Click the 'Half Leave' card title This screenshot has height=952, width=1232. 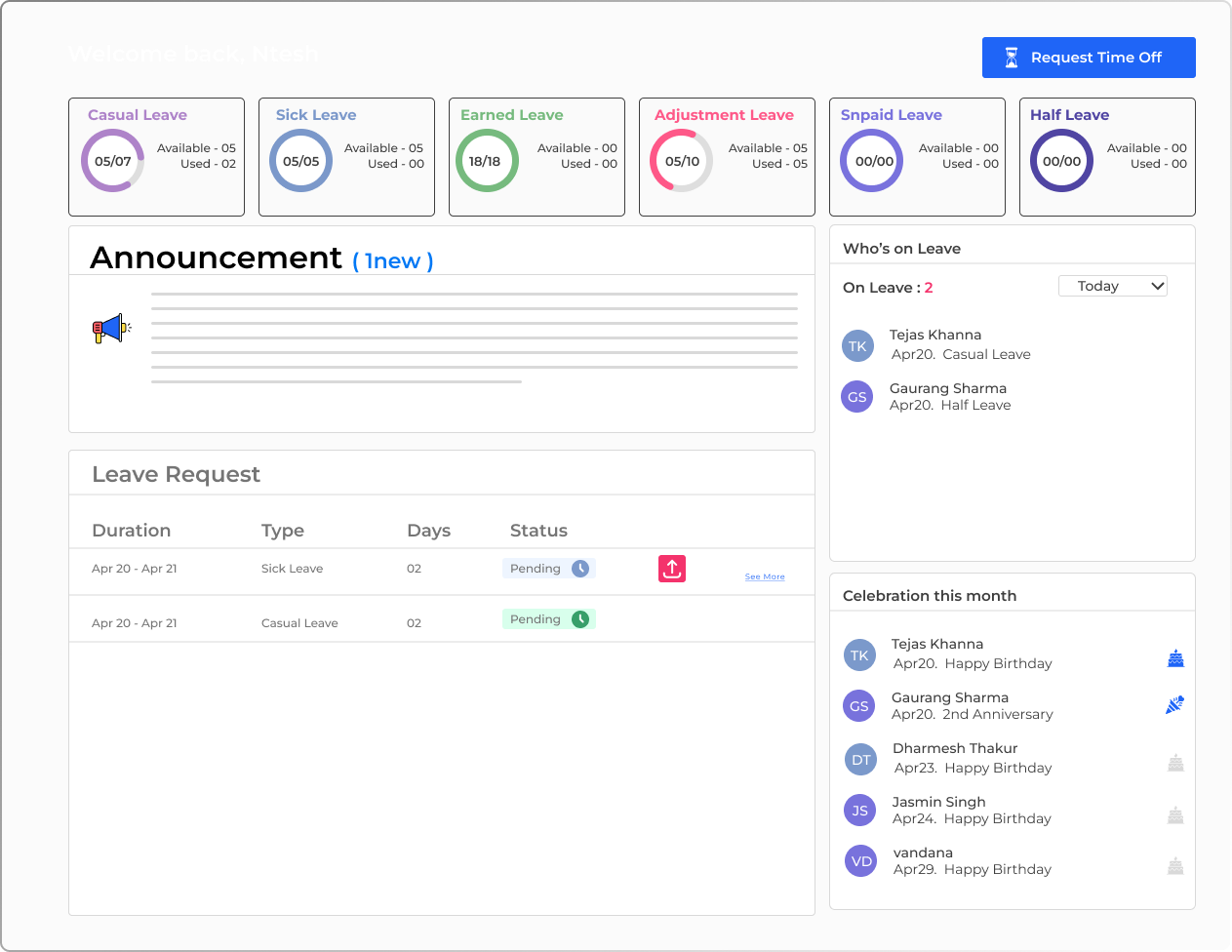pyautogui.click(x=1070, y=115)
